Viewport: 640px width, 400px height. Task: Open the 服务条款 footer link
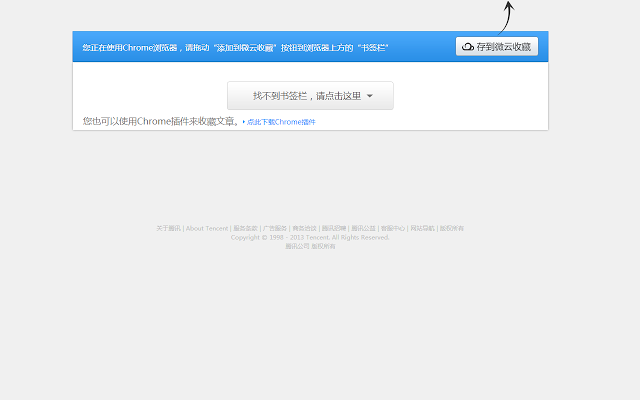pyautogui.click(x=245, y=228)
